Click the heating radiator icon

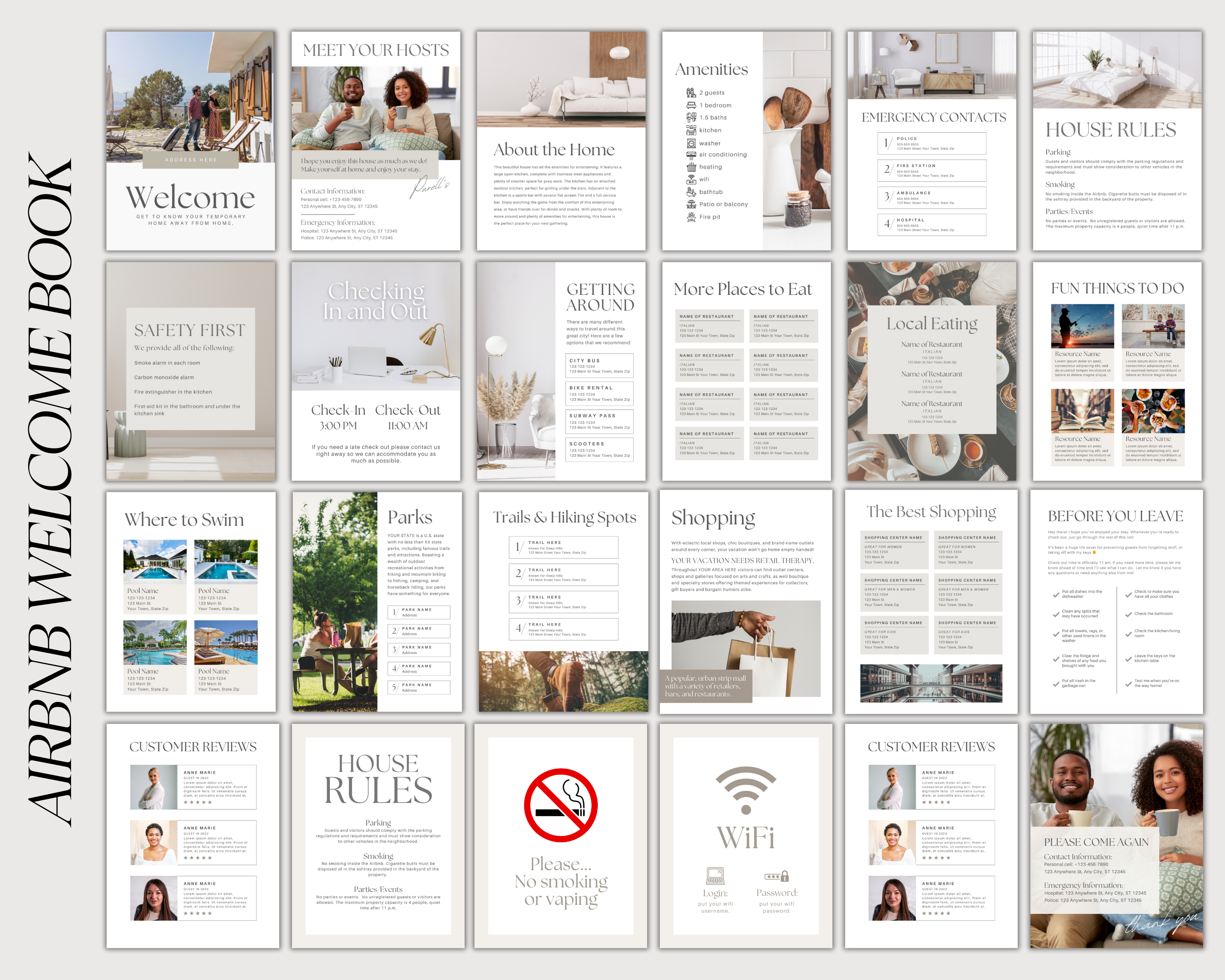click(691, 167)
